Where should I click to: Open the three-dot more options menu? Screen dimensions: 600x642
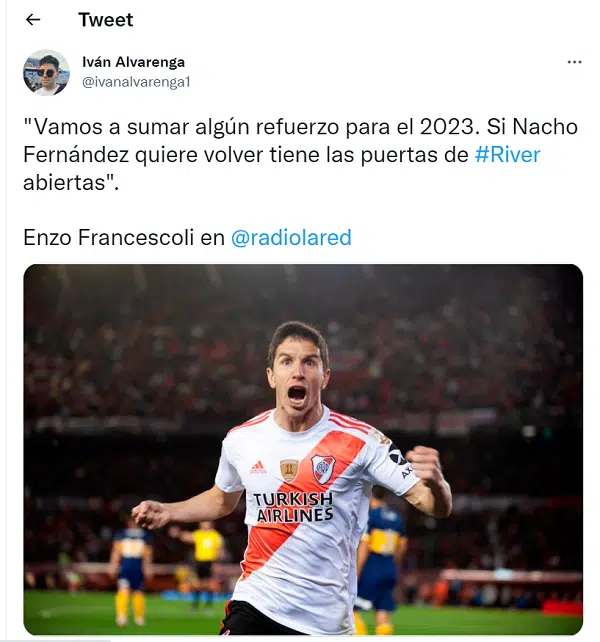click(574, 62)
